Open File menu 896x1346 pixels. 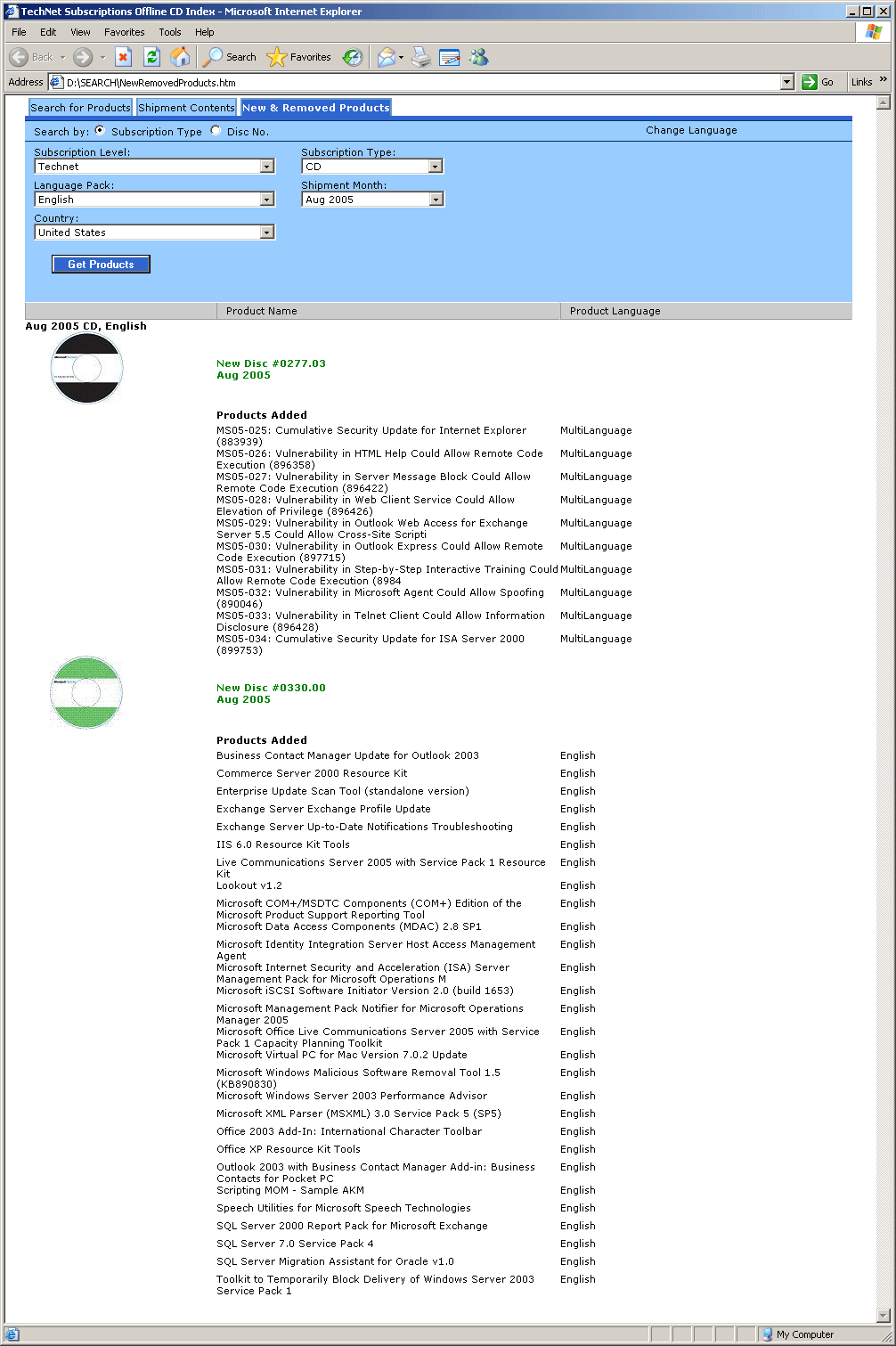19,32
